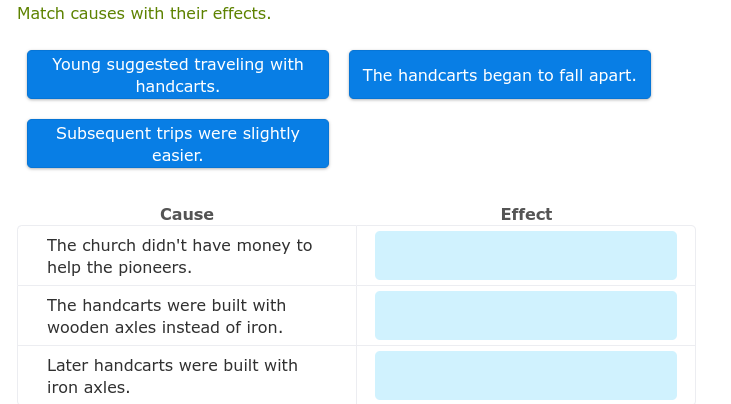Click the 'Match causes with their effects' instruction

point(144,14)
